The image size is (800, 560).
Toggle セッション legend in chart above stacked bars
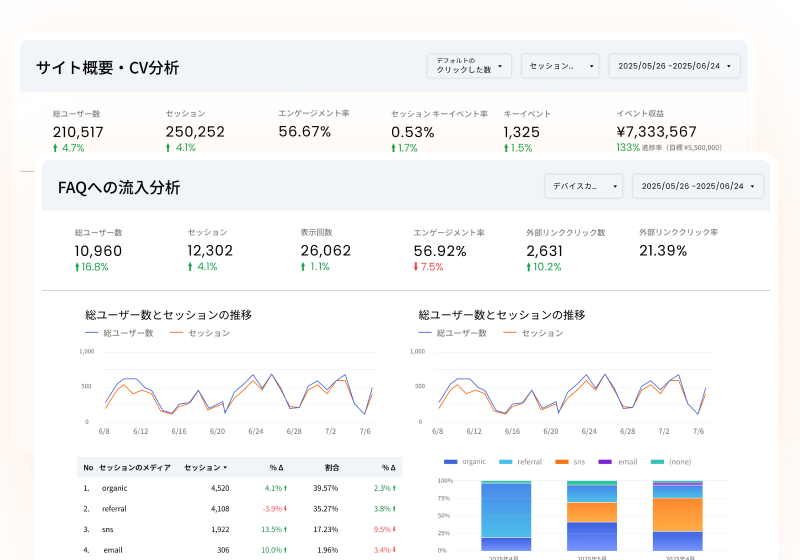coord(533,333)
